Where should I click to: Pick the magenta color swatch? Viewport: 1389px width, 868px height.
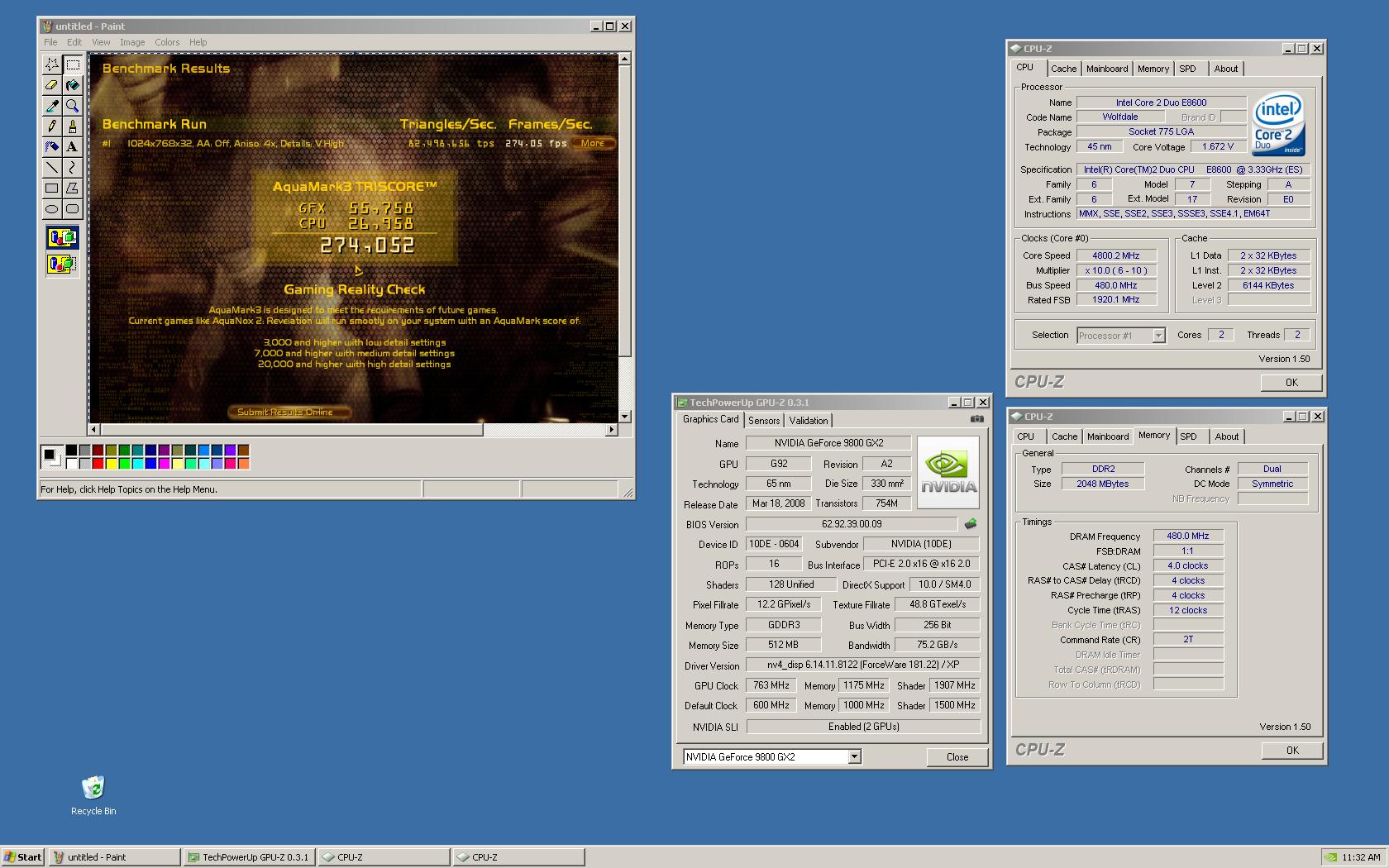164,463
